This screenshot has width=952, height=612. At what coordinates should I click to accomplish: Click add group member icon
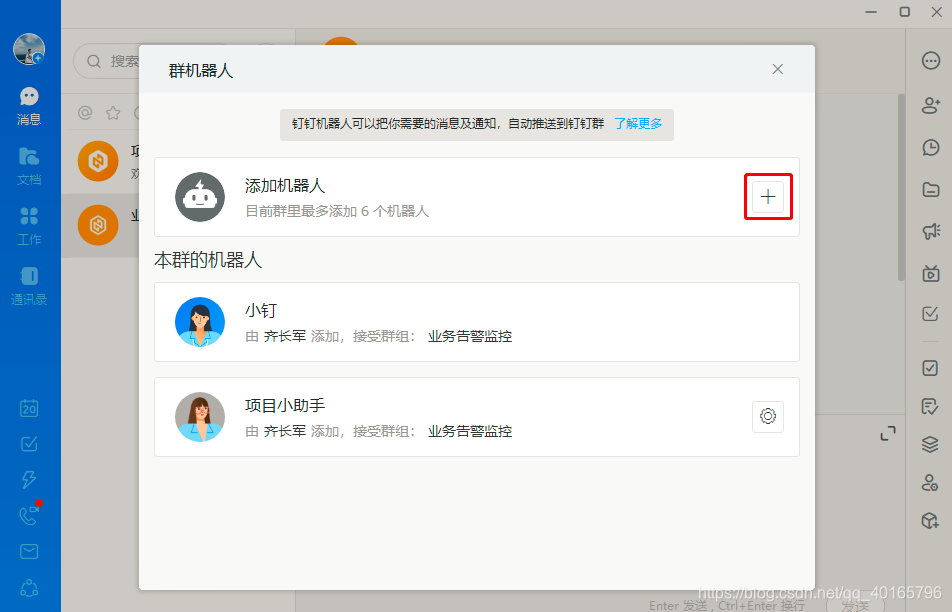point(931,105)
